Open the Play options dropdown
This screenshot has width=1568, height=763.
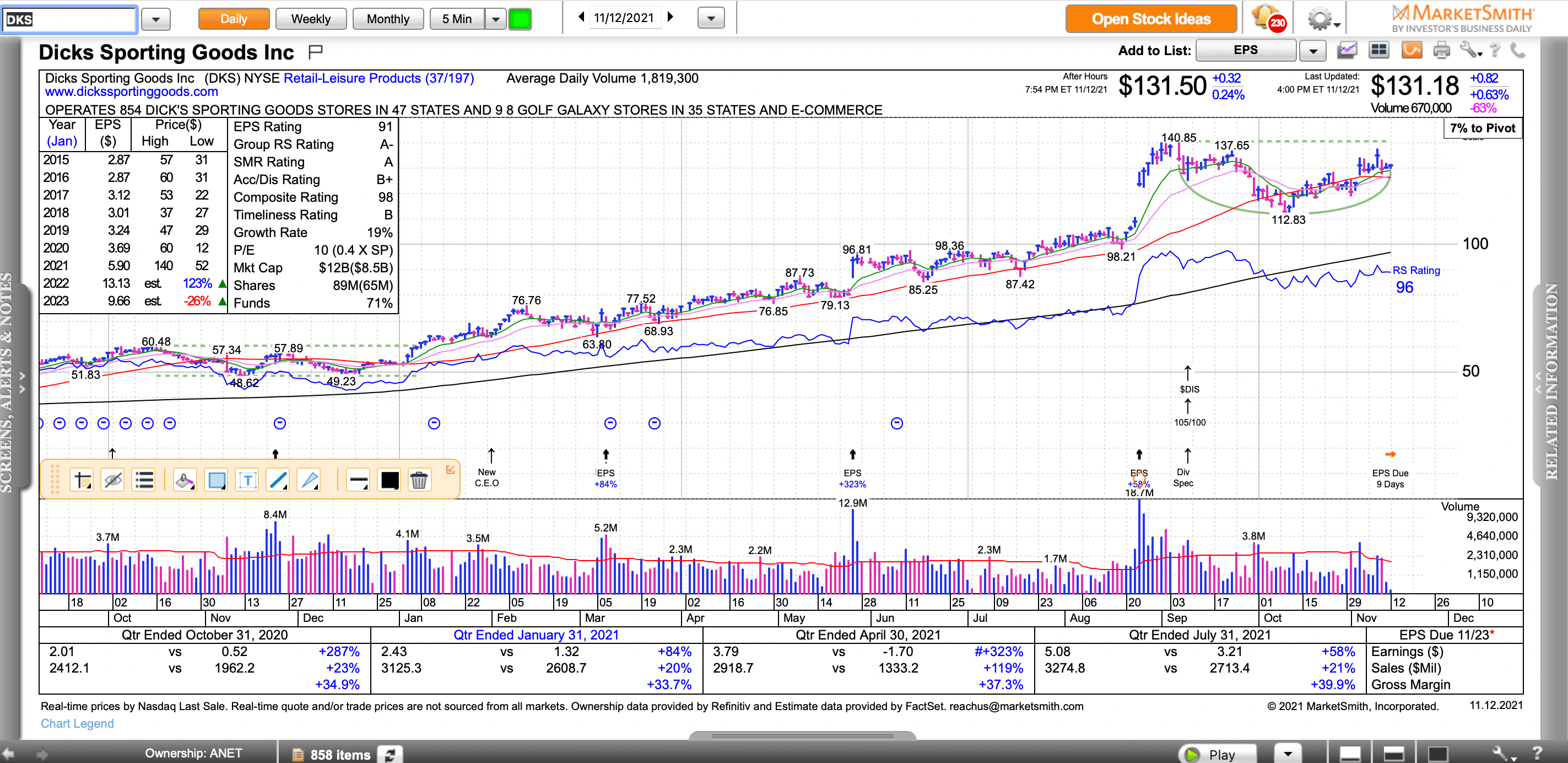[1288, 754]
